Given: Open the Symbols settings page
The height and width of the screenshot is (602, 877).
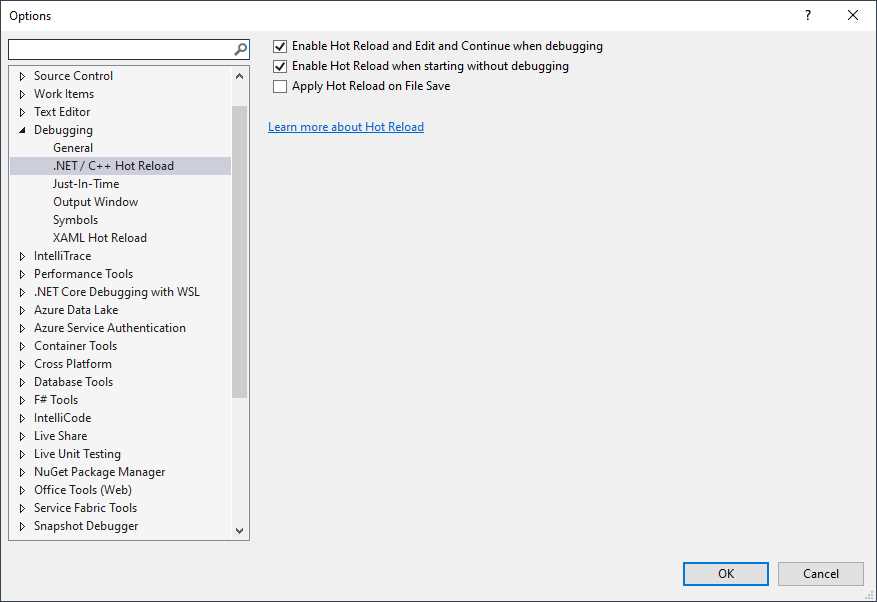Looking at the screenshot, I should (x=75, y=219).
